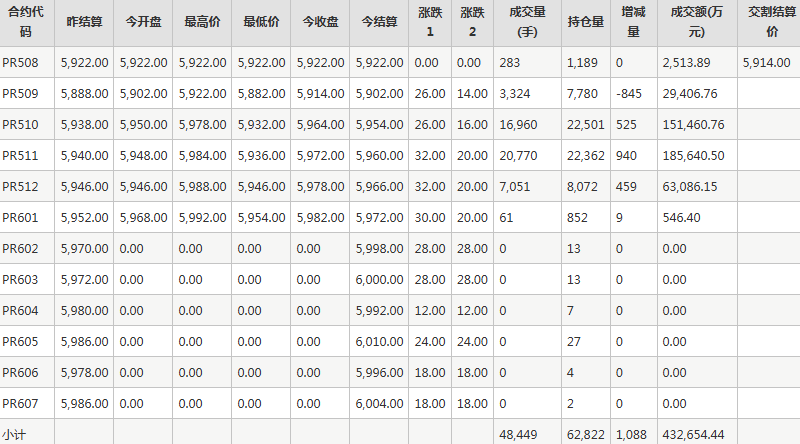800x444 pixels.
Task: Click PR605 open interest 27
Action: click(x=573, y=341)
